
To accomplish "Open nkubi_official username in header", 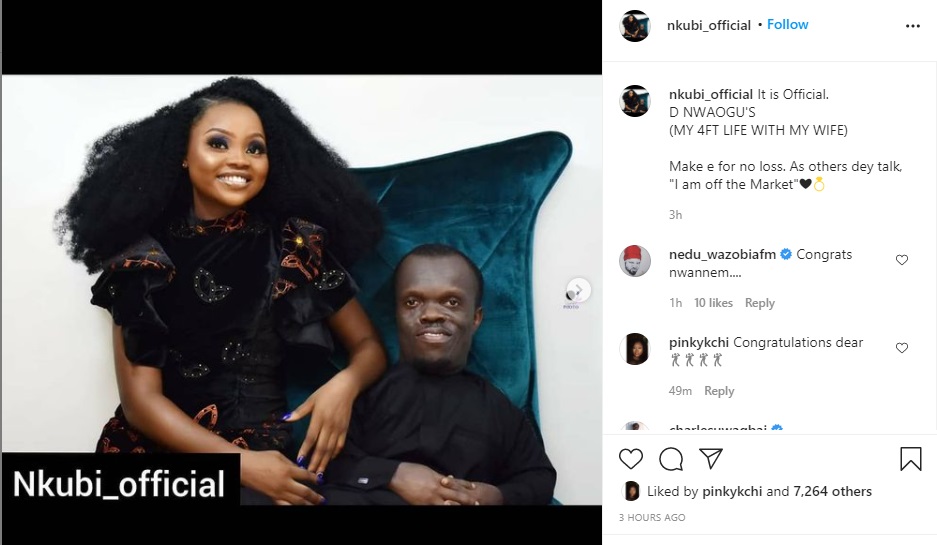I will [x=709, y=25].
